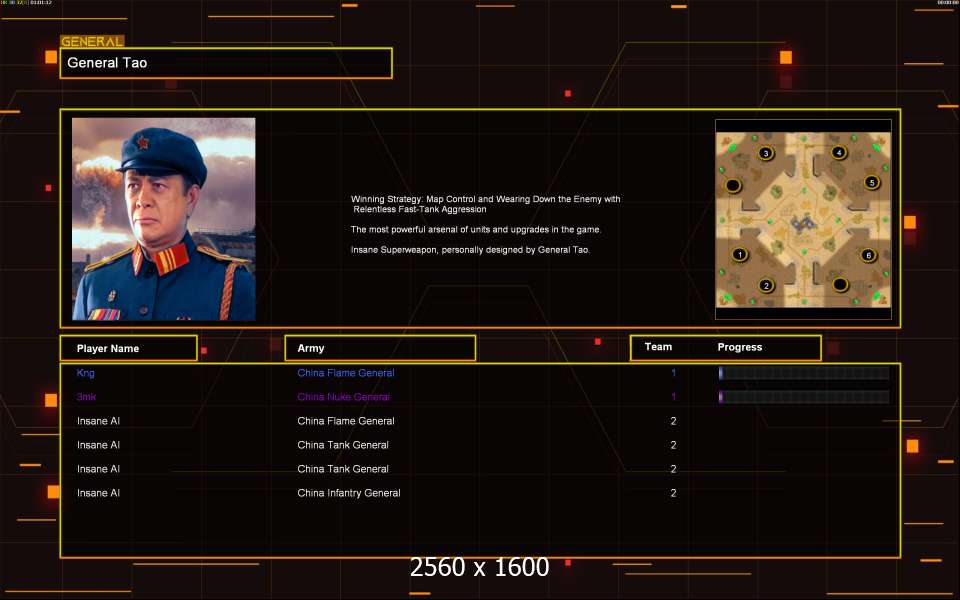Viewport: 960px width, 600px height.
Task: Select player name Kng
Action: [x=86, y=373]
